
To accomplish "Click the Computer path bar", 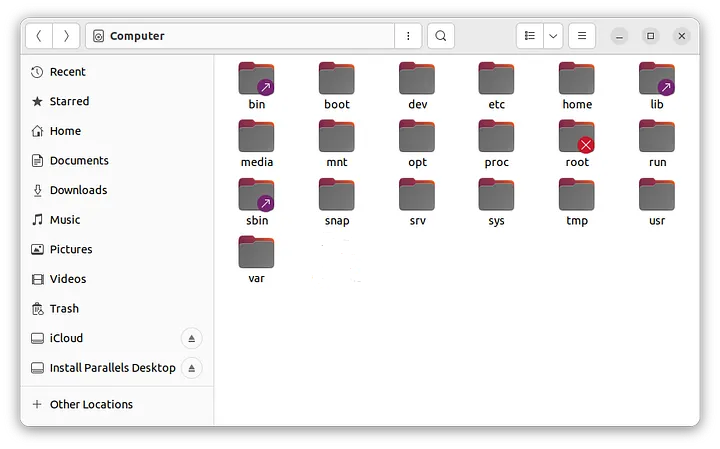I will (240, 36).
